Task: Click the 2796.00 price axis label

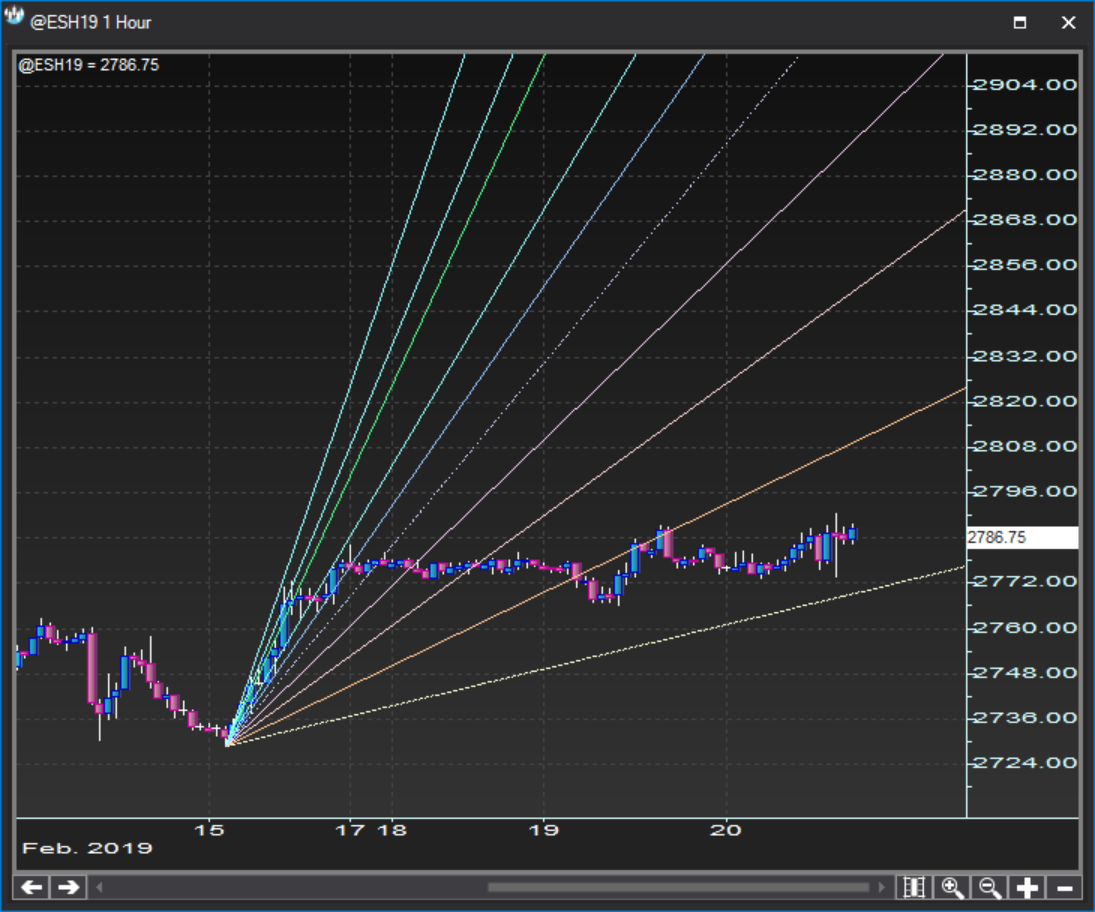Action: [x=1024, y=491]
